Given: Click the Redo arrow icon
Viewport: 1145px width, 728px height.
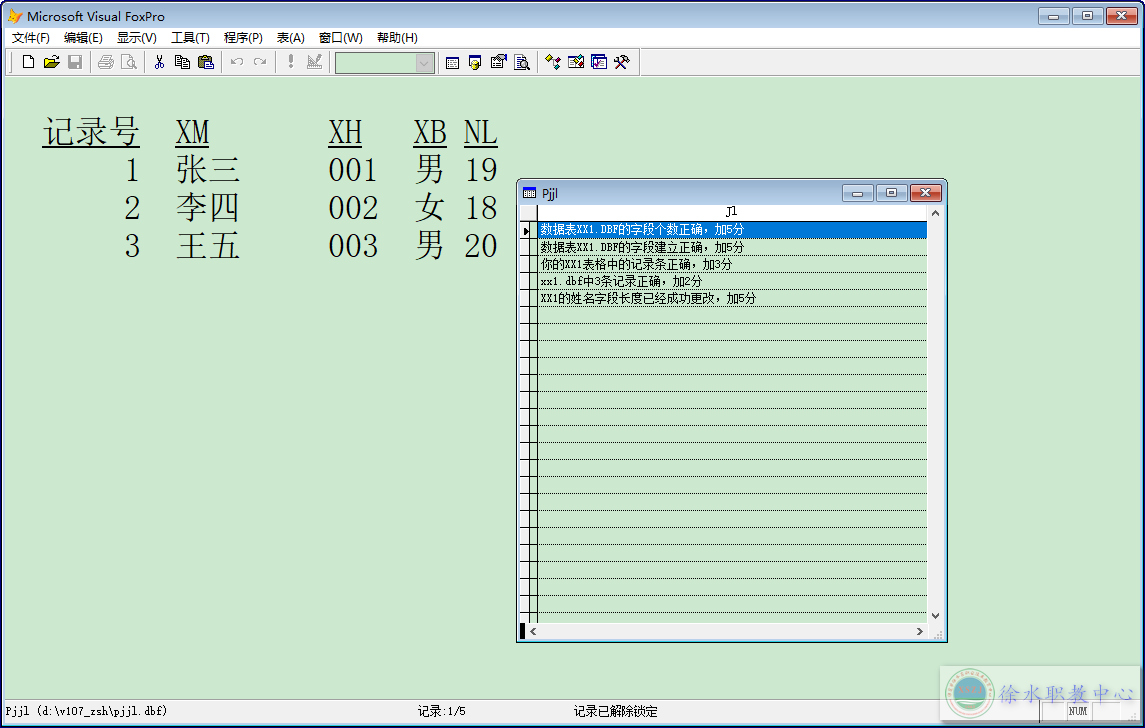Looking at the screenshot, I should [x=260, y=62].
